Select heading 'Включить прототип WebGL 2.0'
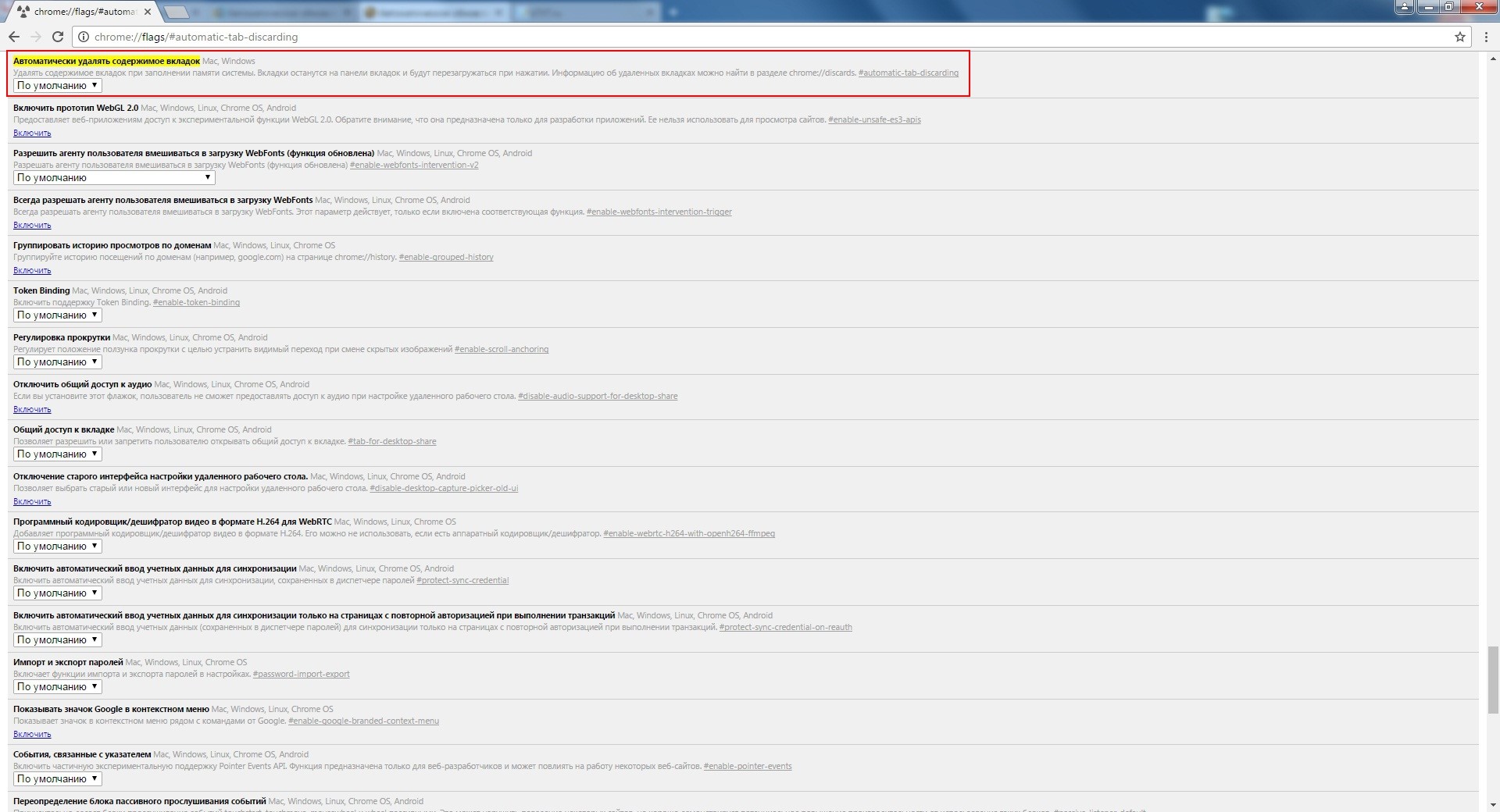 tap(76, 108)
